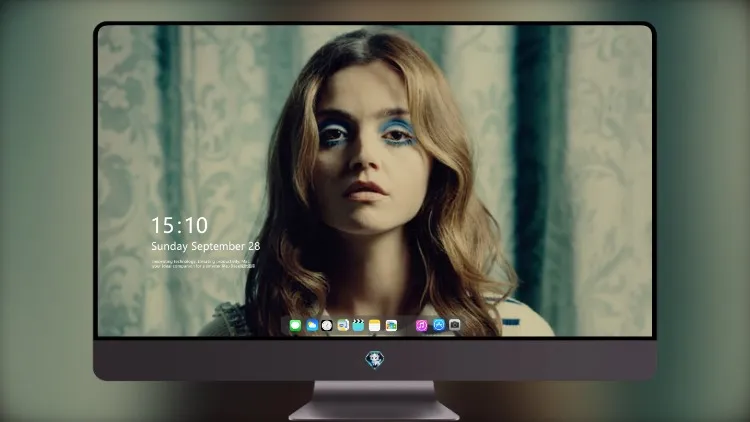Launch the pink iTunes music app
Screen dimensions: 750x422
point(421,325)
